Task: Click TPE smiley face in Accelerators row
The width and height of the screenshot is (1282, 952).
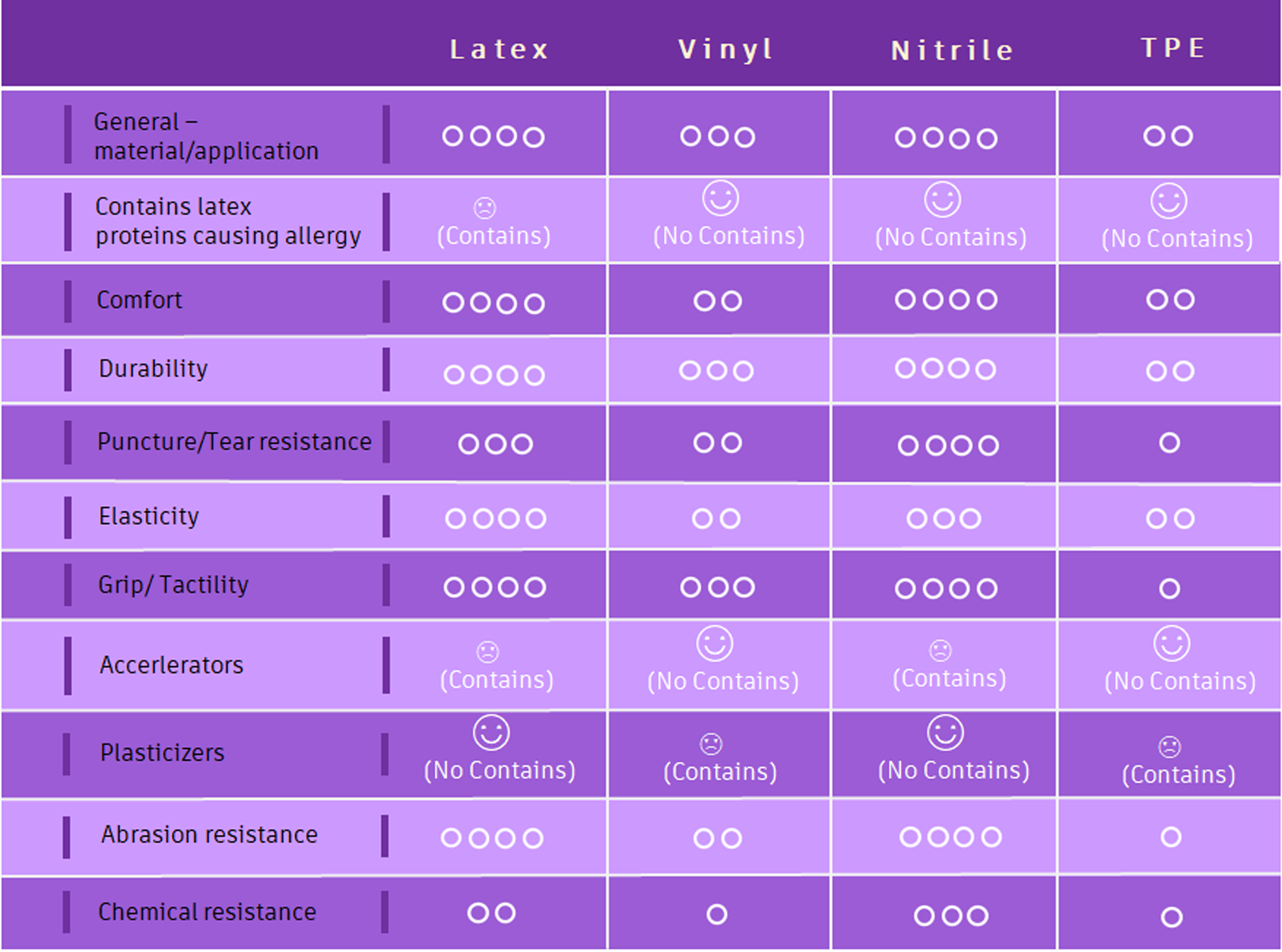Action: [x=1172, y=644]
